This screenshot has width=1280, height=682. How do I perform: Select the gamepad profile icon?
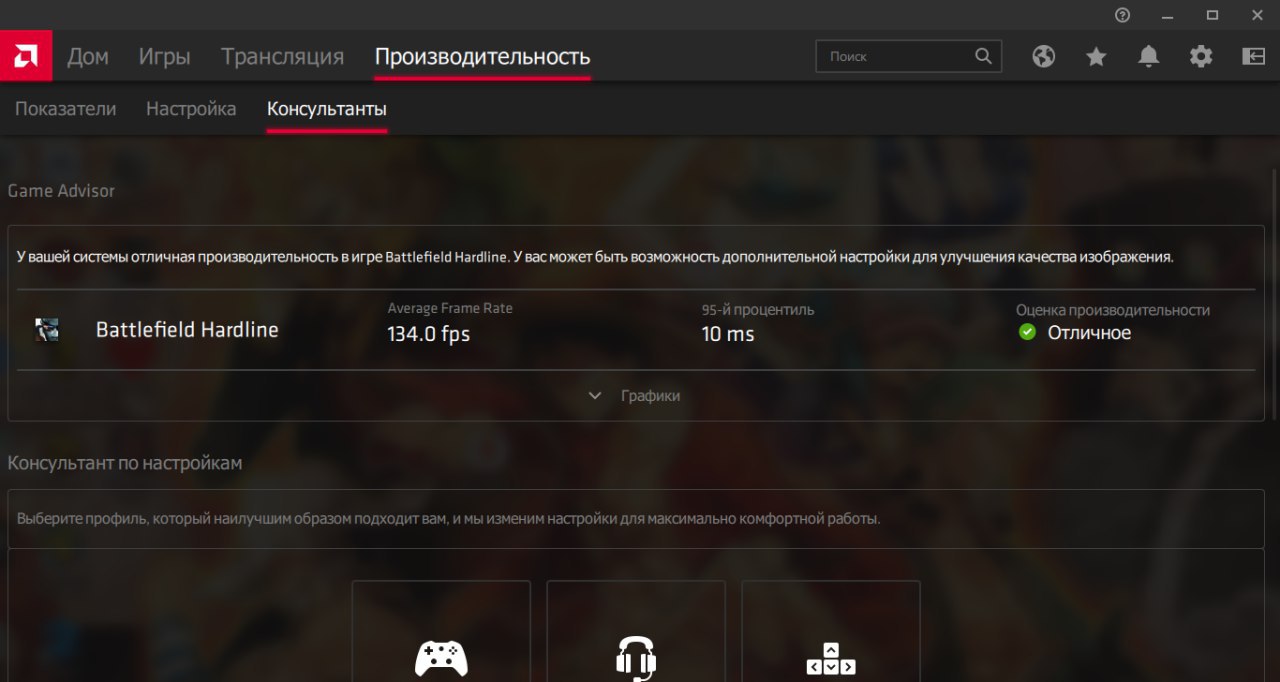pos(441,660)
